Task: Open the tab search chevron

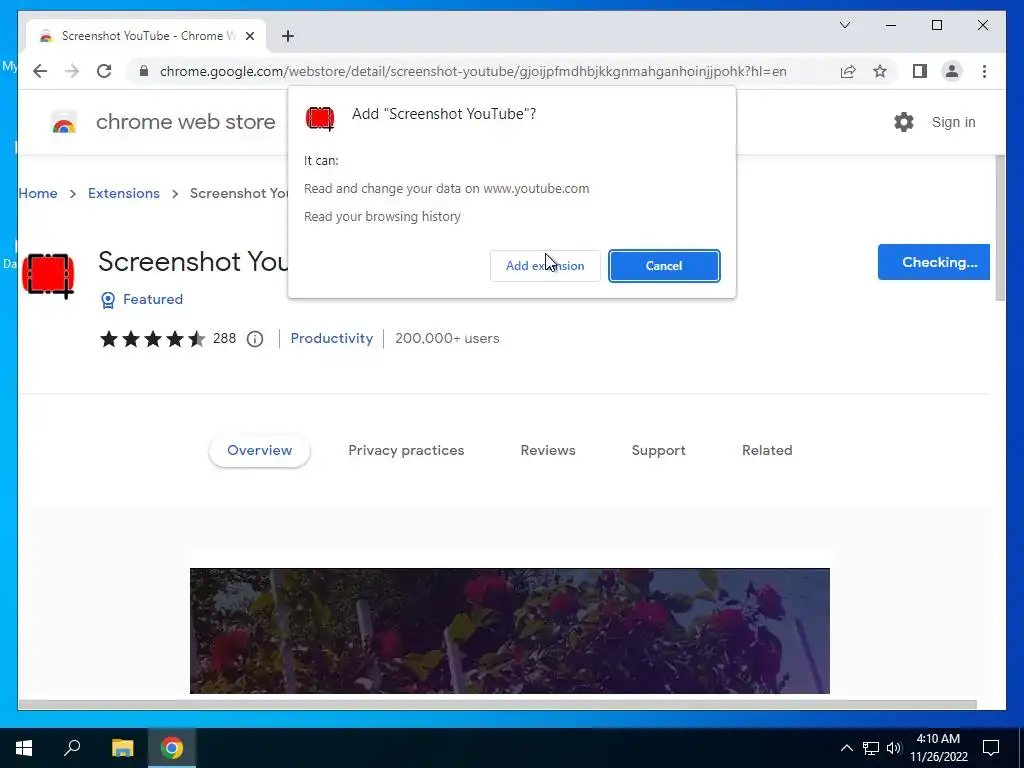Action: point(845,25)
